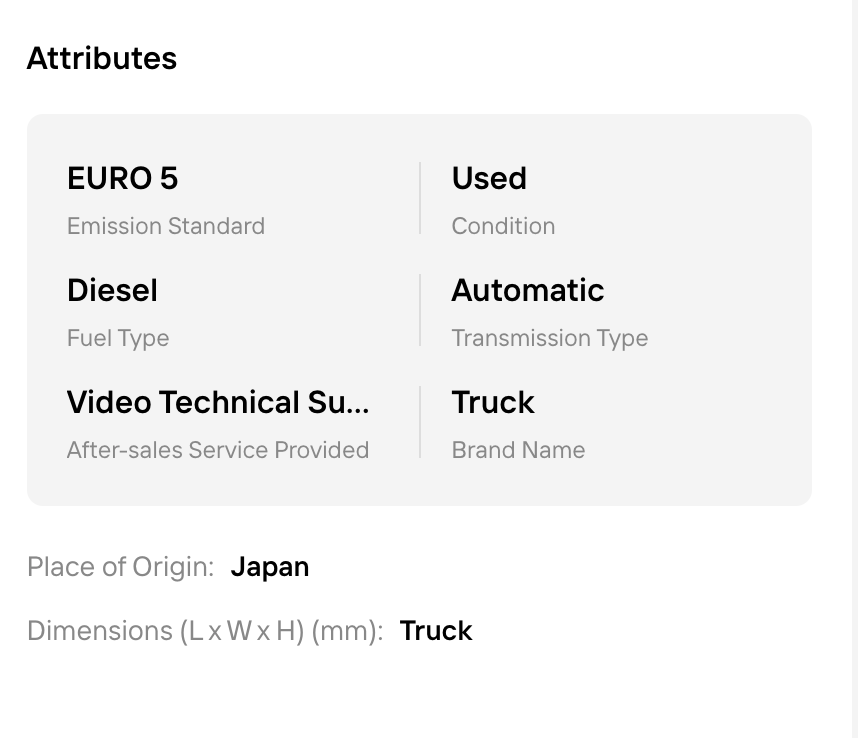
Task: Select the Automatic transmission value
Action: click(528, 290)
